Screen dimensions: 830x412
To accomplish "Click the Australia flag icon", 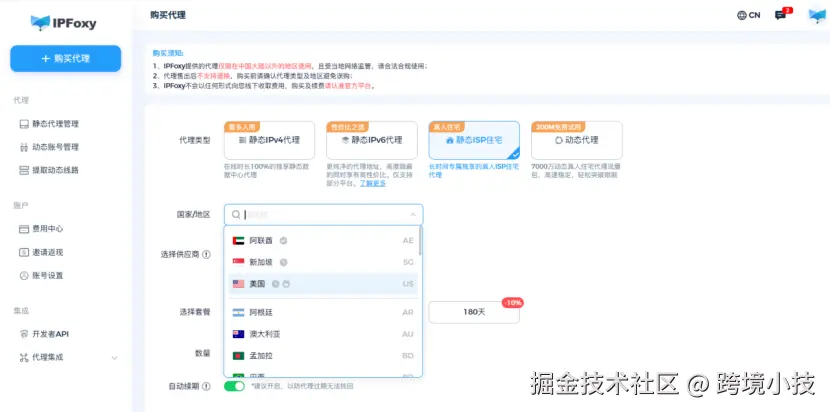I will pos(238,334).
